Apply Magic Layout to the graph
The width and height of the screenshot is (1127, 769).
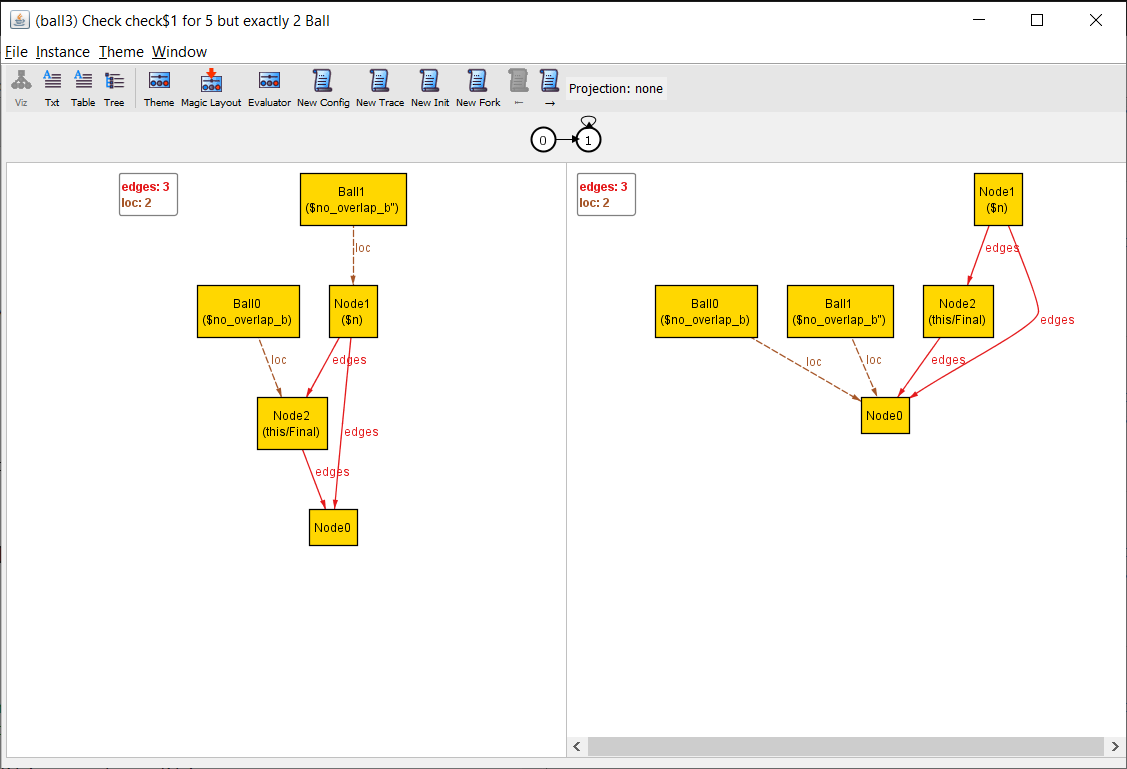211,88
